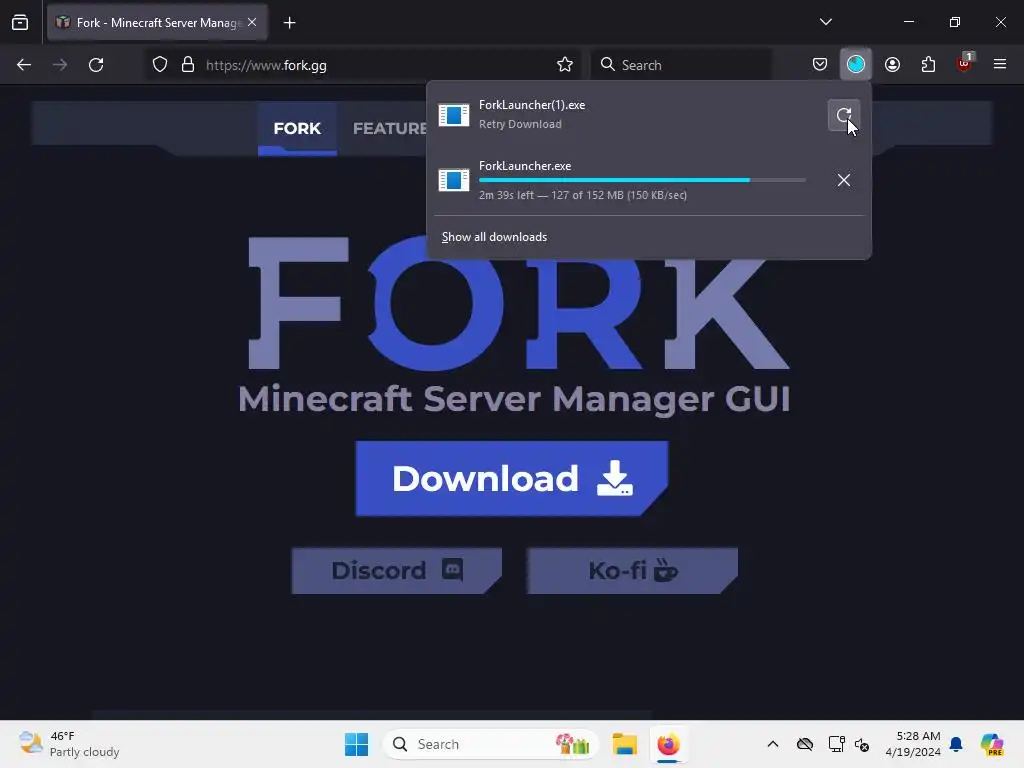This screenshot has width=1024, height=768.
Task: Open the uBlock Origin extension
Action: 965,65
